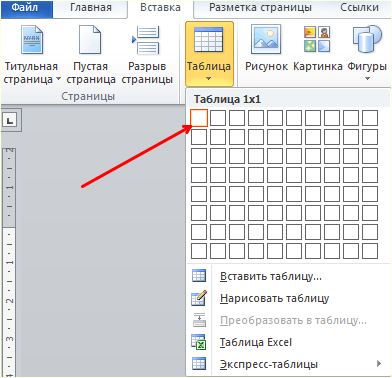Viewport: 392px width, 378px height.
Task: Open the Экспресс-таблицы submenu
Action: 269,364
